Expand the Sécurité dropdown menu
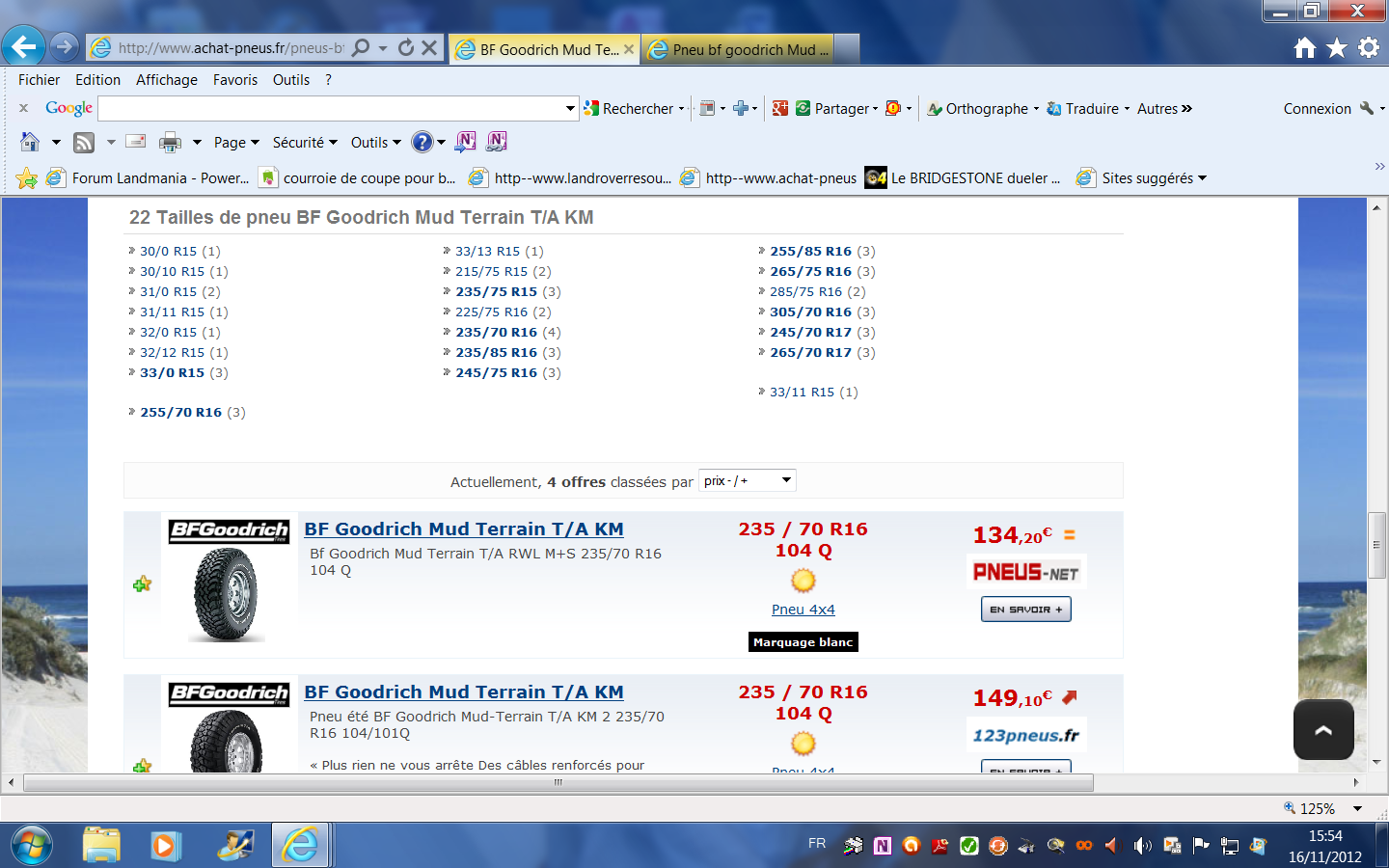Viewport: 1389px width, 868px height. pos(305,143)
